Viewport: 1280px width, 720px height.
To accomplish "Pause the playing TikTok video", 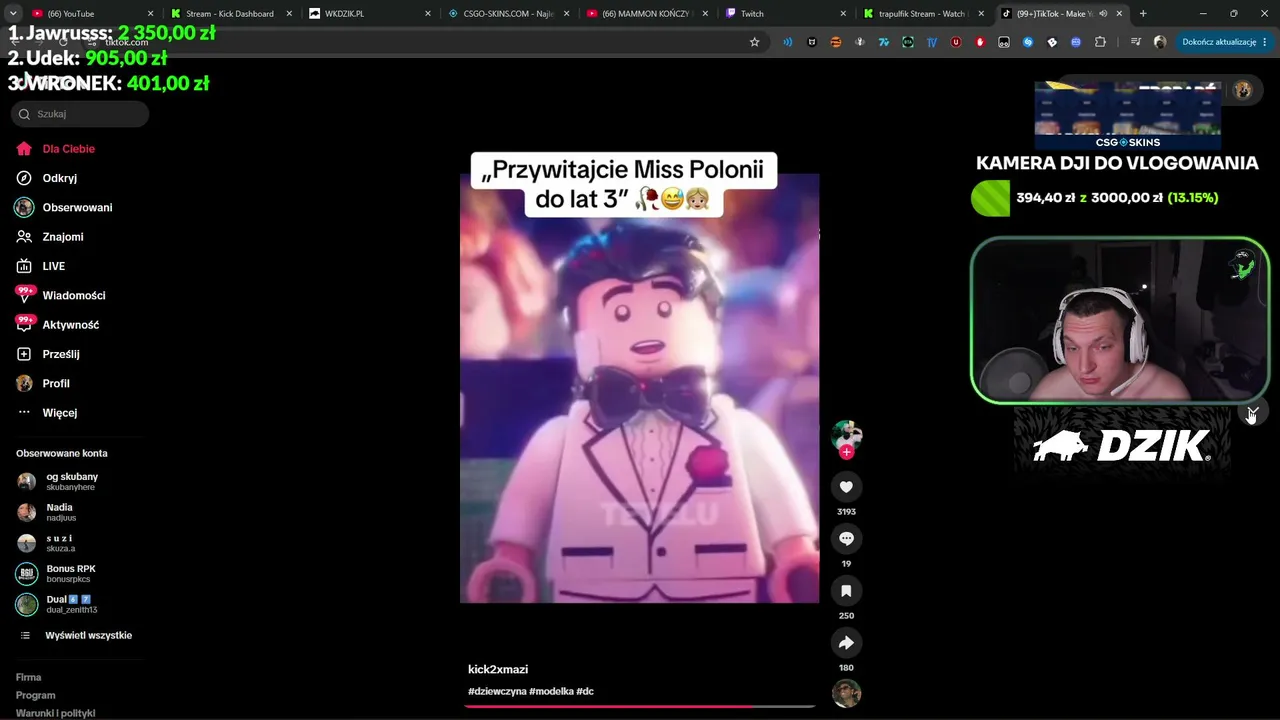I will (639, 388).
